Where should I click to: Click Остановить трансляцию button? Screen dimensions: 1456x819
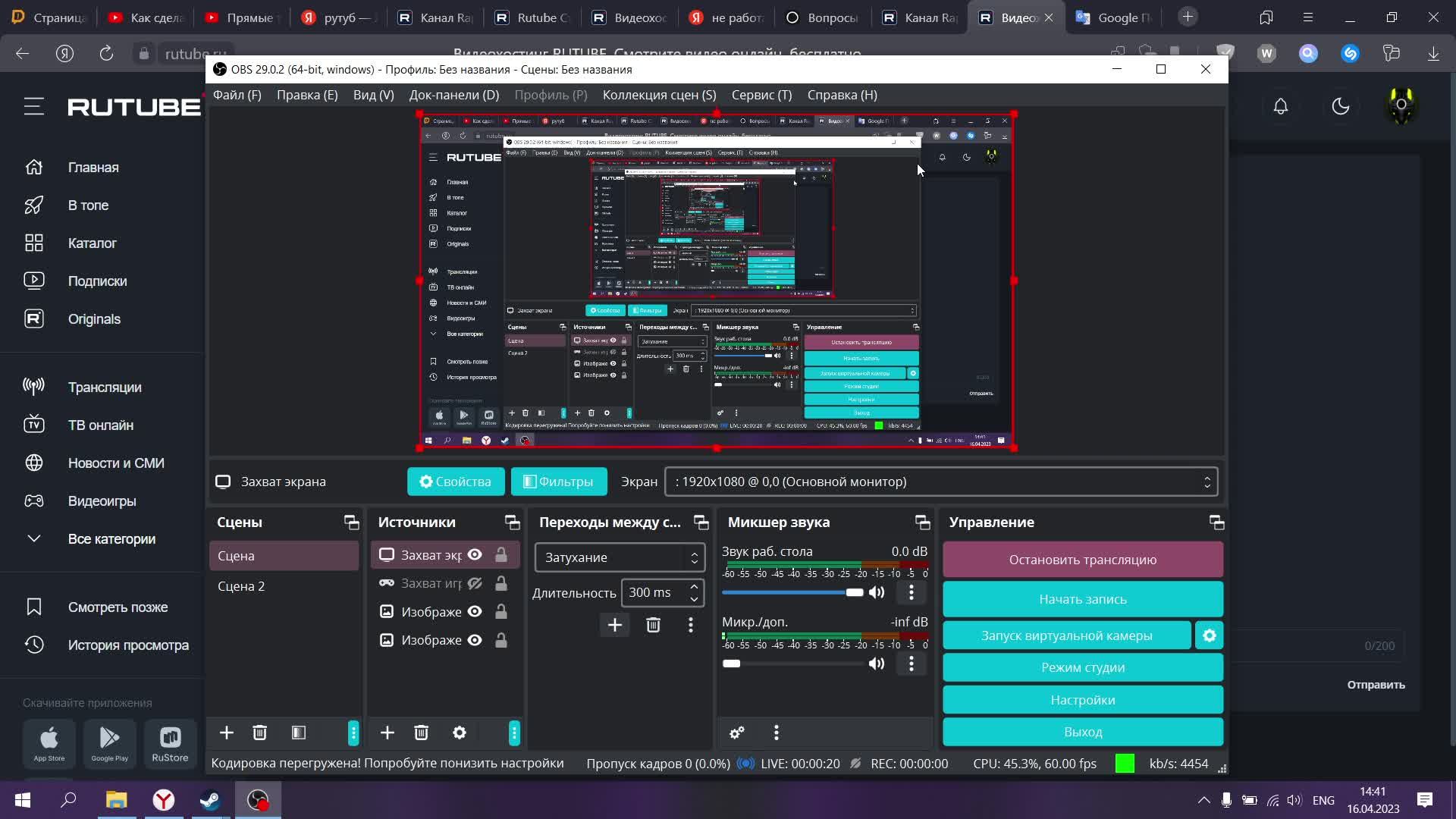pos(1083,560)
